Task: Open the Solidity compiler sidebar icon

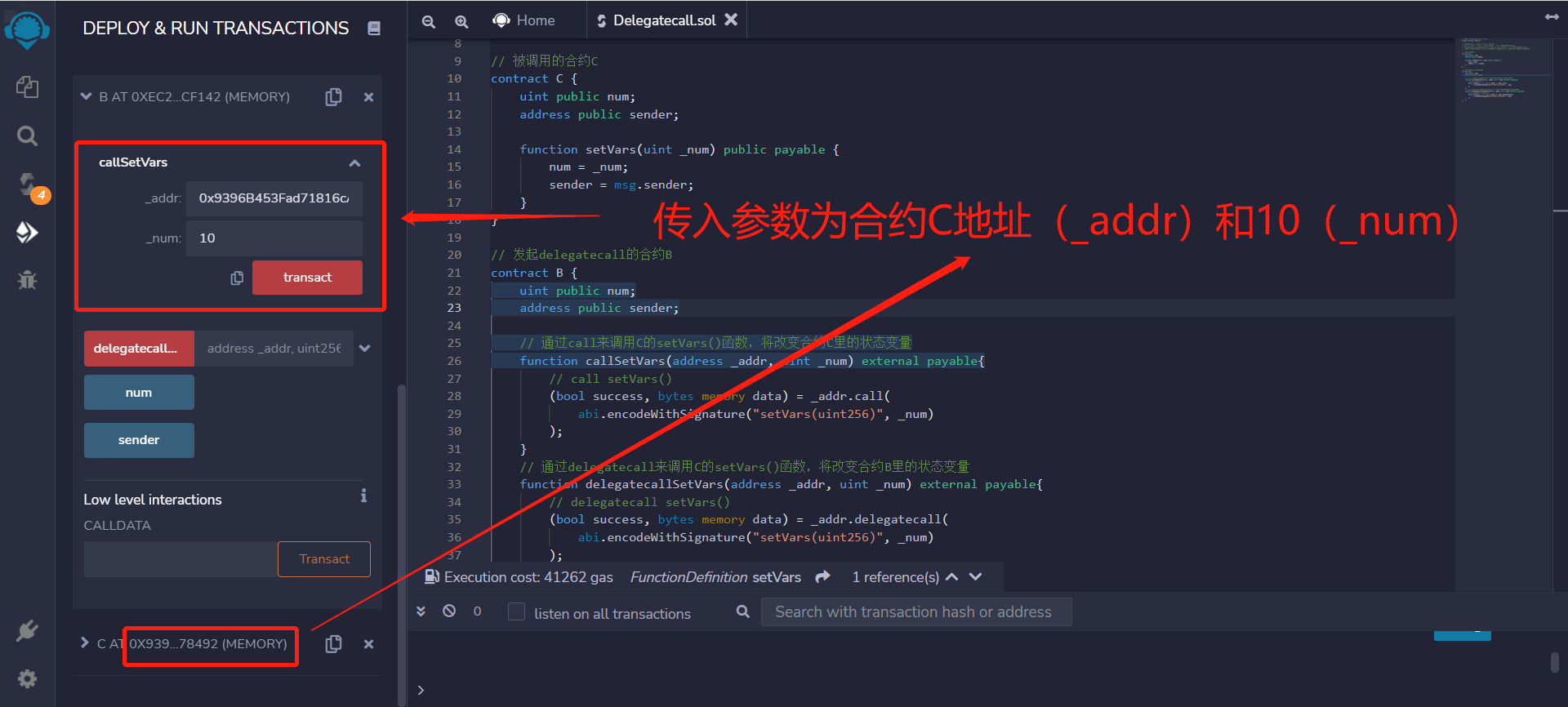Action: tap(27, 185)
